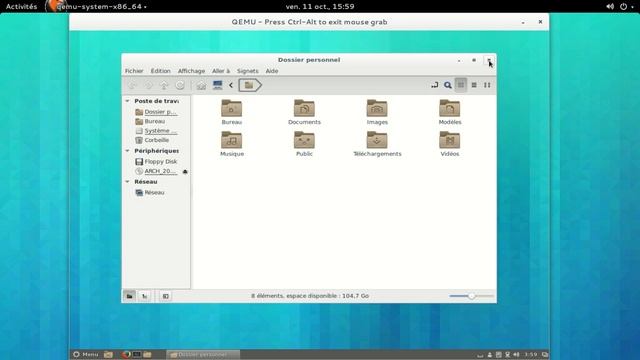Image resolution: width=640 pixels, height=360 pixels.
Task: Open the guest panel network applet
Action: pos(507,355)
